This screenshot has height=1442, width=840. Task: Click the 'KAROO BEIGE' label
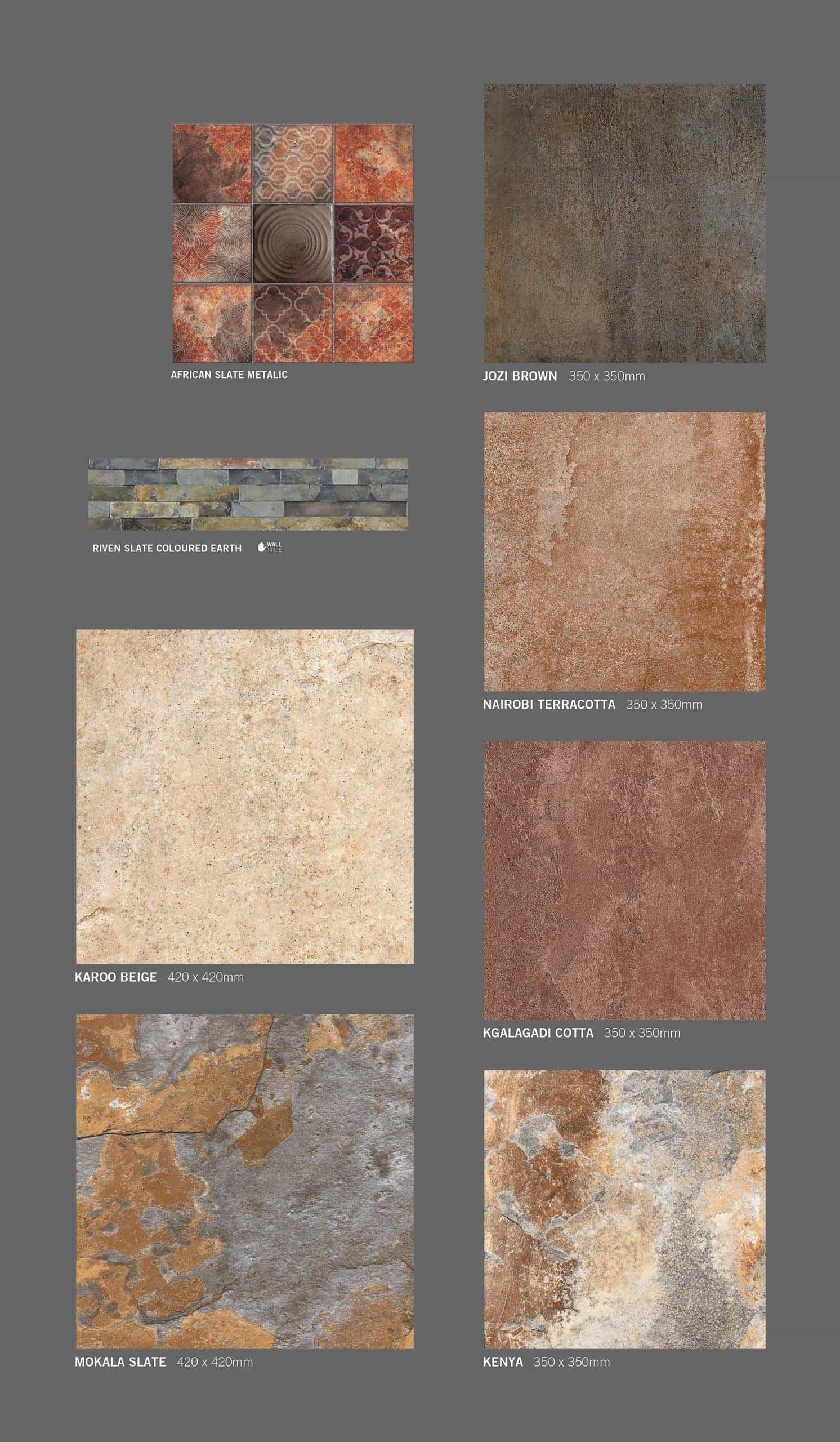(x=115, y=977)
